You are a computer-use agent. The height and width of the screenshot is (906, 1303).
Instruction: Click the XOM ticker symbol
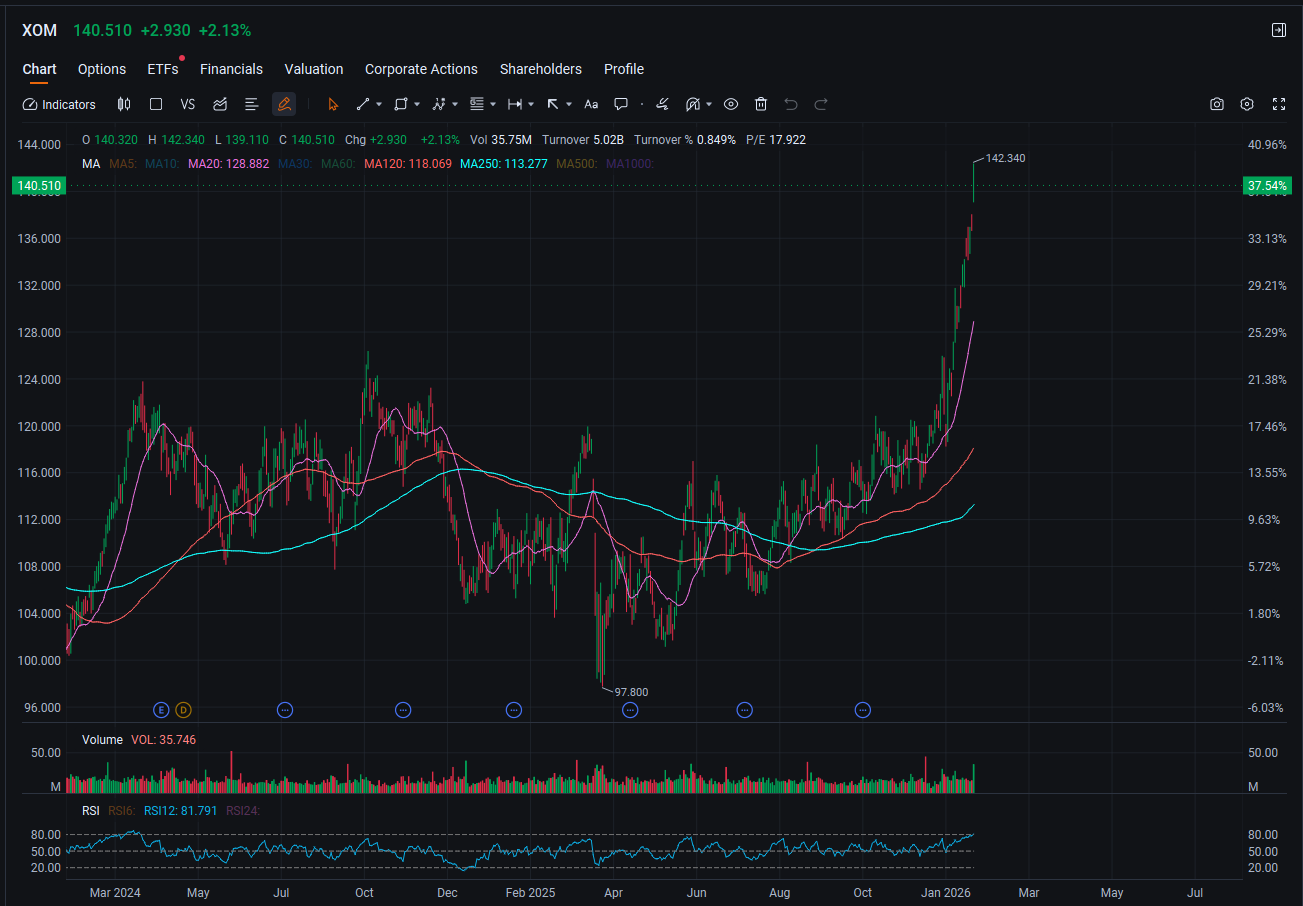pos(40,30)
